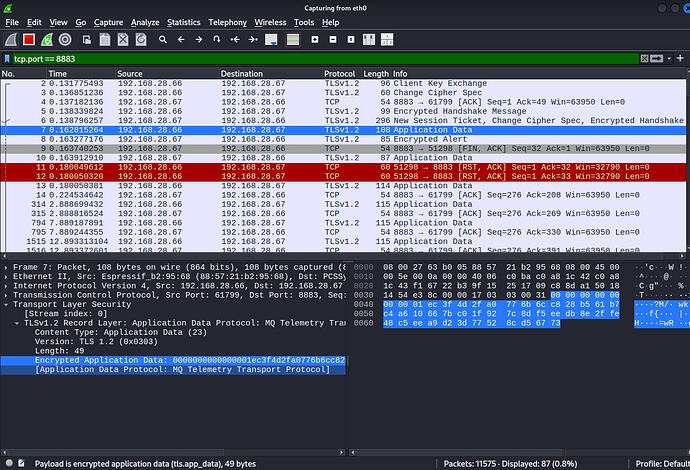Zoom in the main window text
This screenshot has width=690, height=470.
tap(315, 40)
